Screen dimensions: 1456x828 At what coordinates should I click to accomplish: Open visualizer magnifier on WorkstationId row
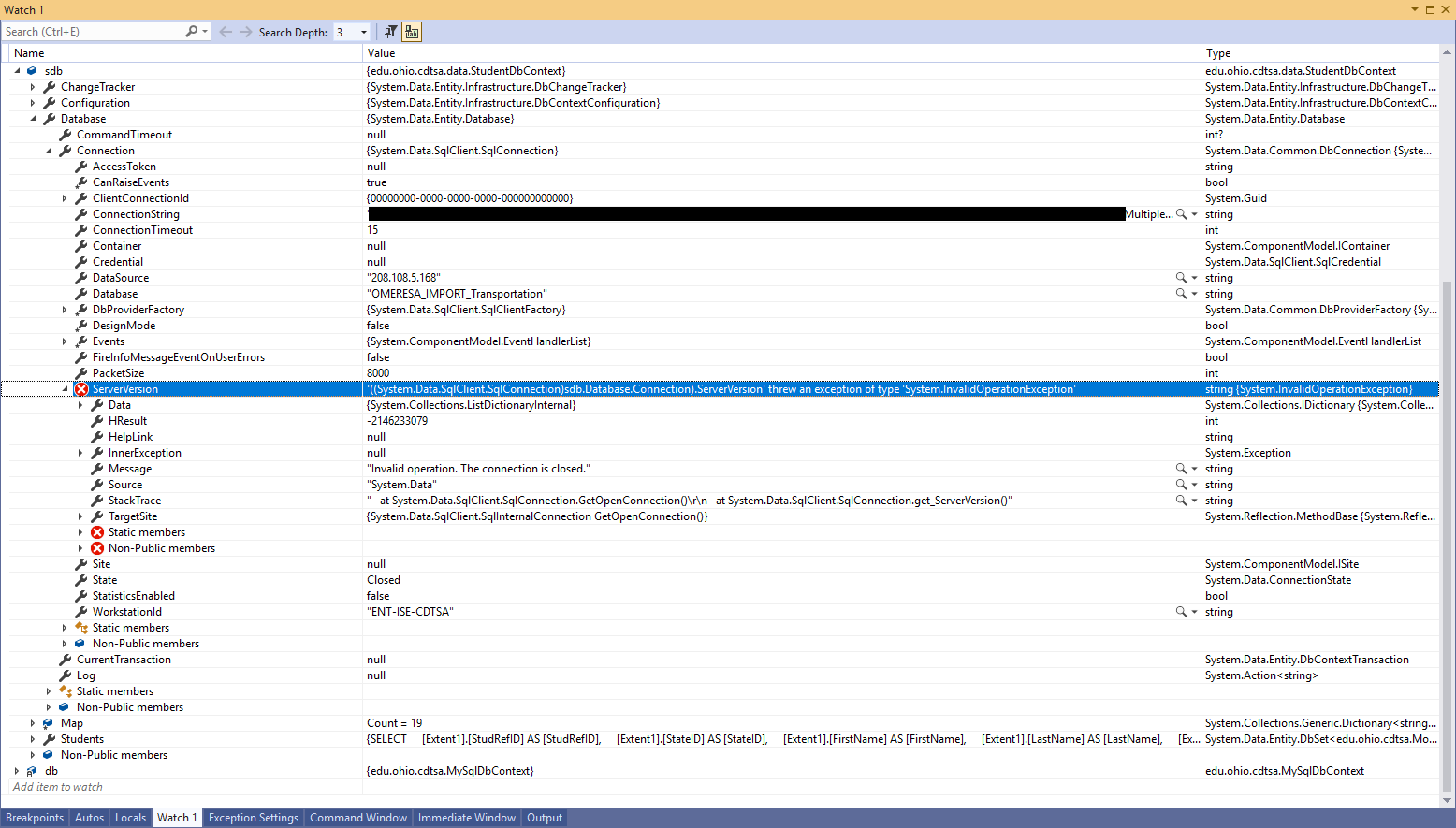(x=1181, y=612)
